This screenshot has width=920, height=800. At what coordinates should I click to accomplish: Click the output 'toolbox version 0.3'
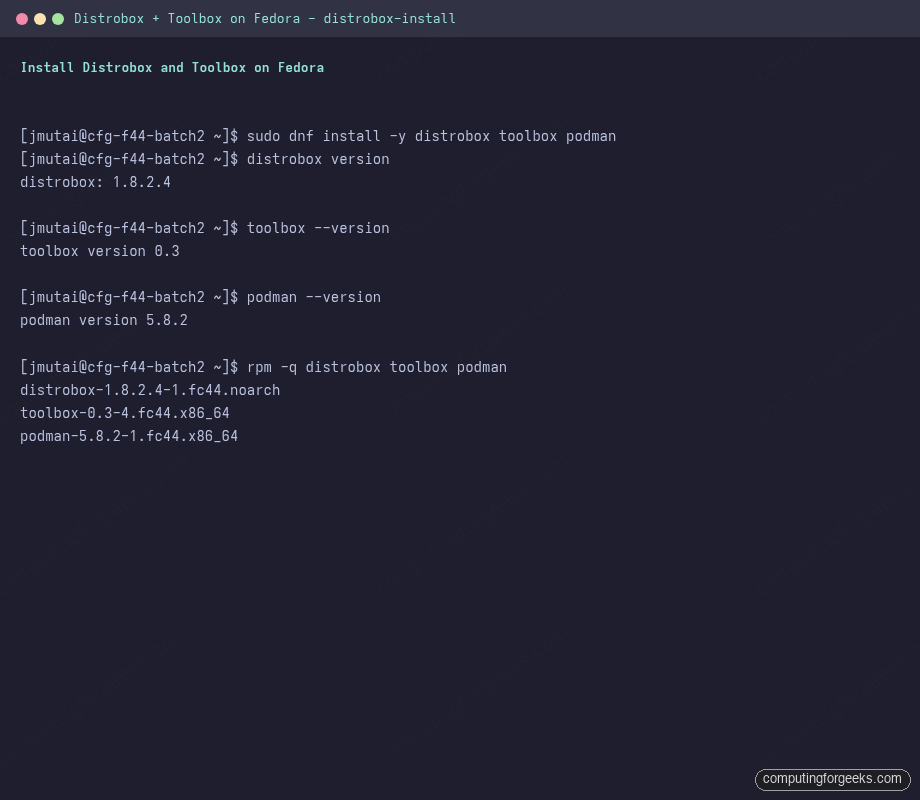[x=100, y=251]
